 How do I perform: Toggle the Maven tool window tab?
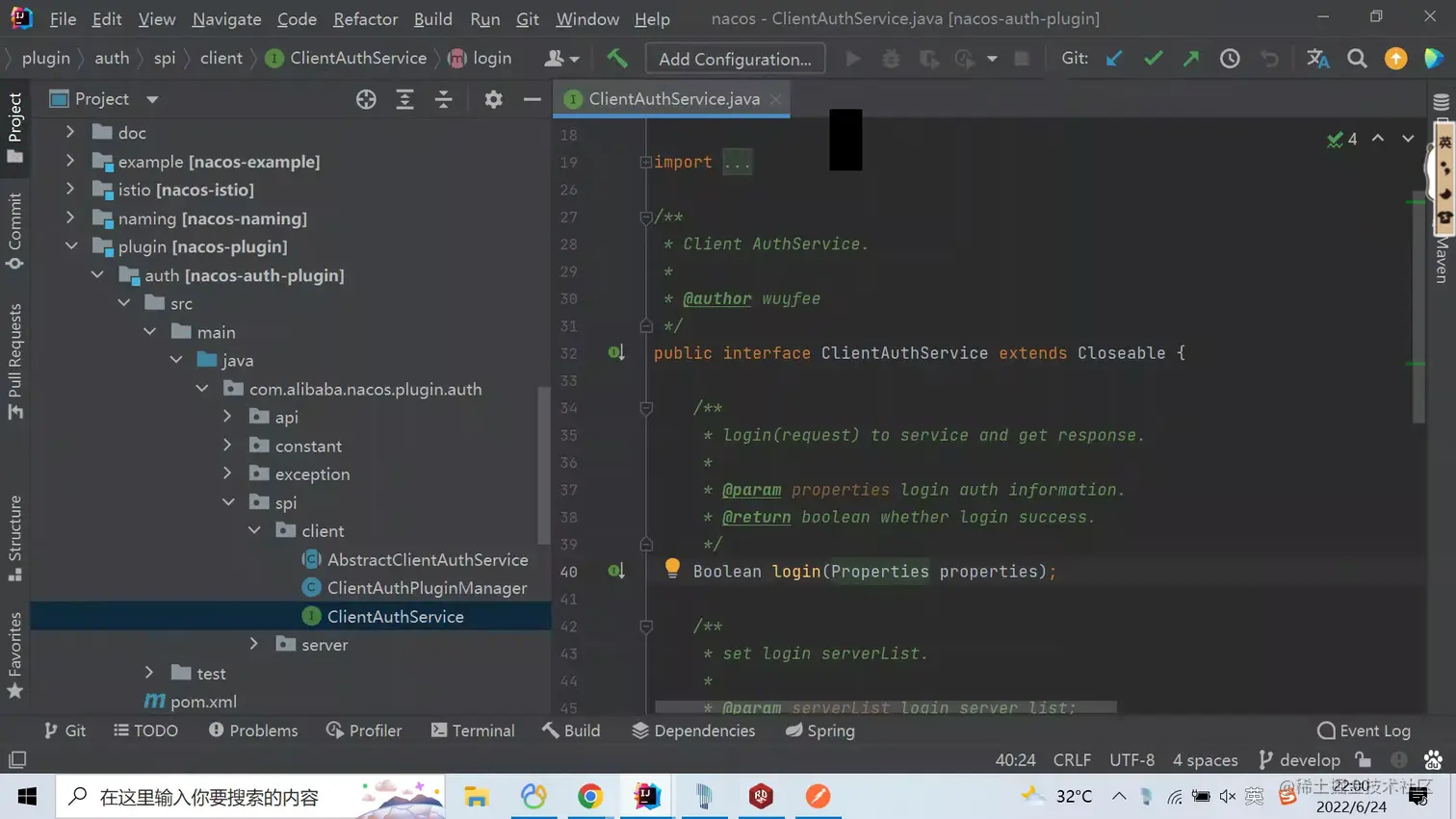[x=1442, y=260]
